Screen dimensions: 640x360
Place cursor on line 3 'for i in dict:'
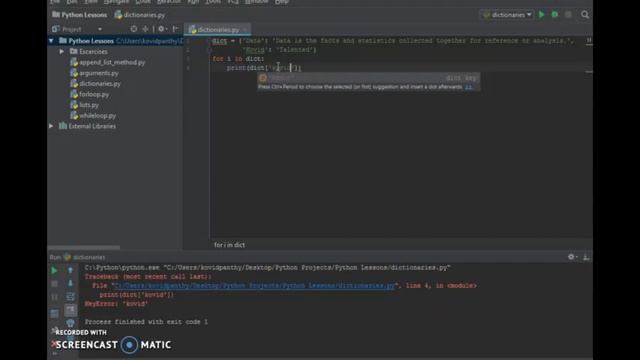point(238,59)
